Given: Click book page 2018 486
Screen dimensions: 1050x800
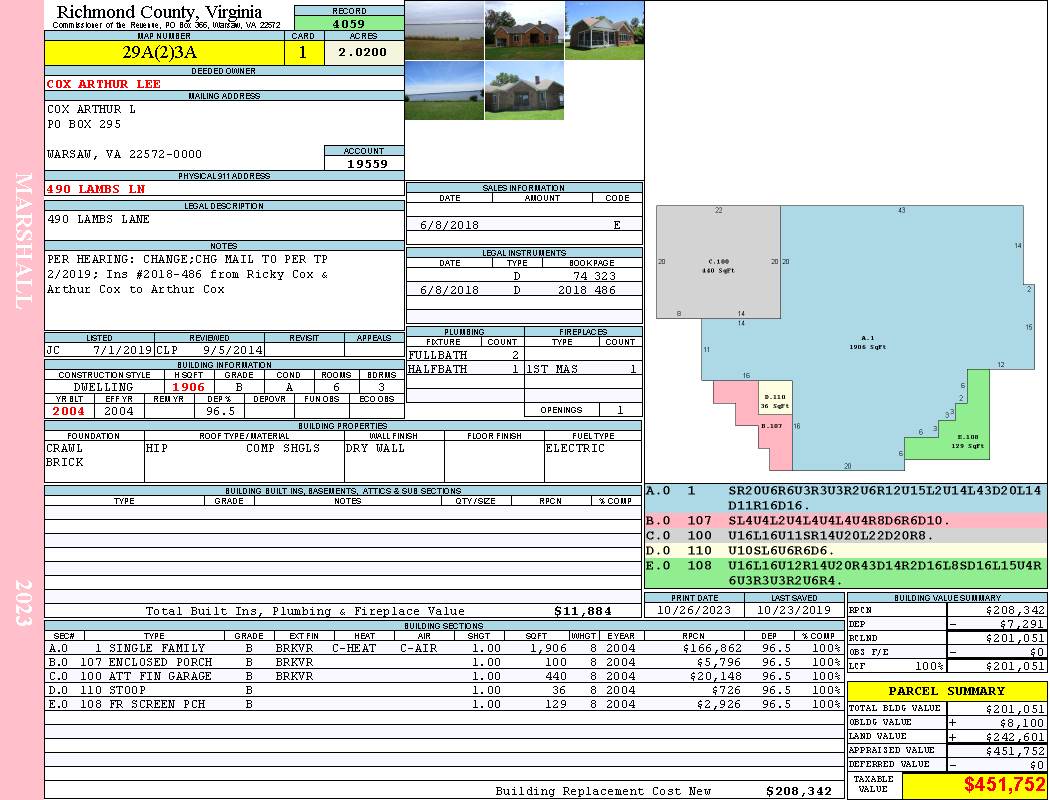Looking at the screenshot, I should point(587,291).
